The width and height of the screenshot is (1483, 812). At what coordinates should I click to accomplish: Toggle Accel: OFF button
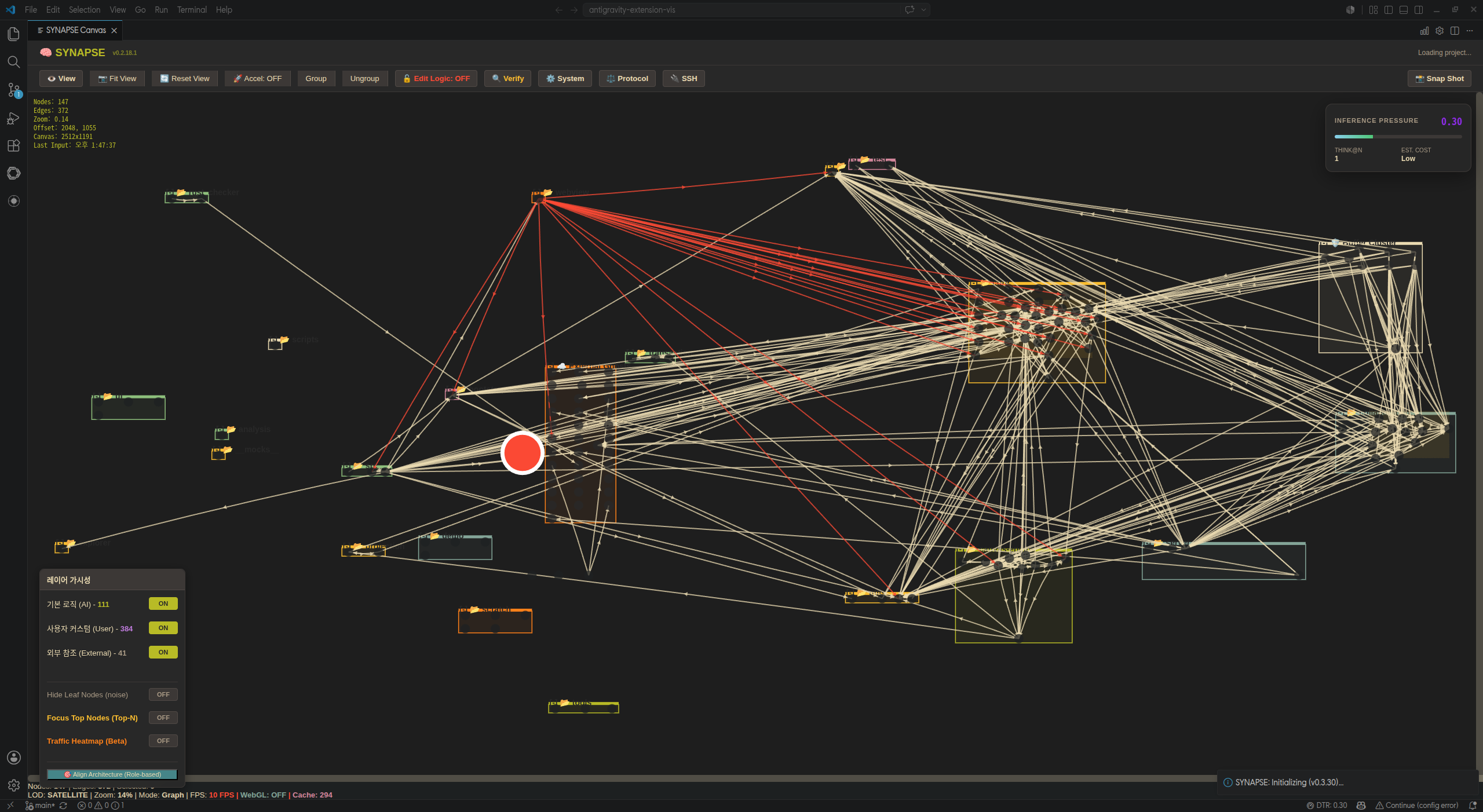(257, 79)
